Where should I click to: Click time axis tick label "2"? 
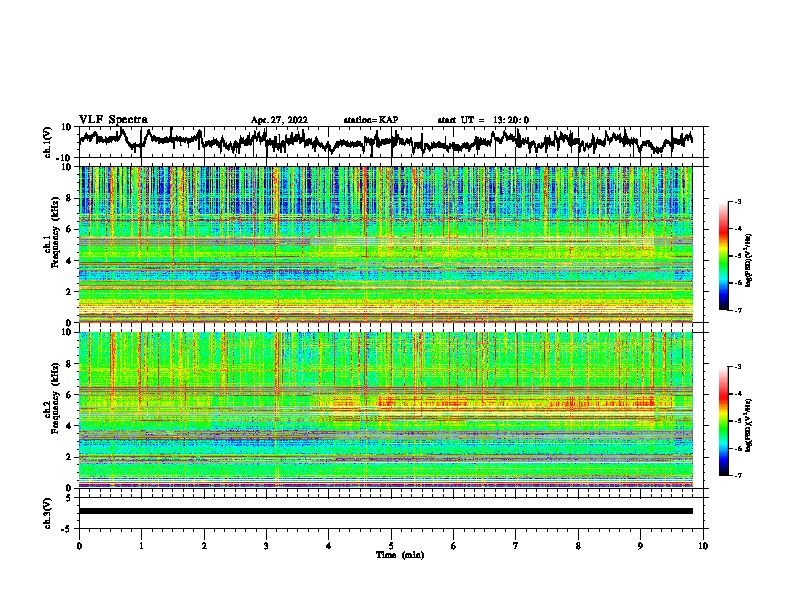coord(204,546)
